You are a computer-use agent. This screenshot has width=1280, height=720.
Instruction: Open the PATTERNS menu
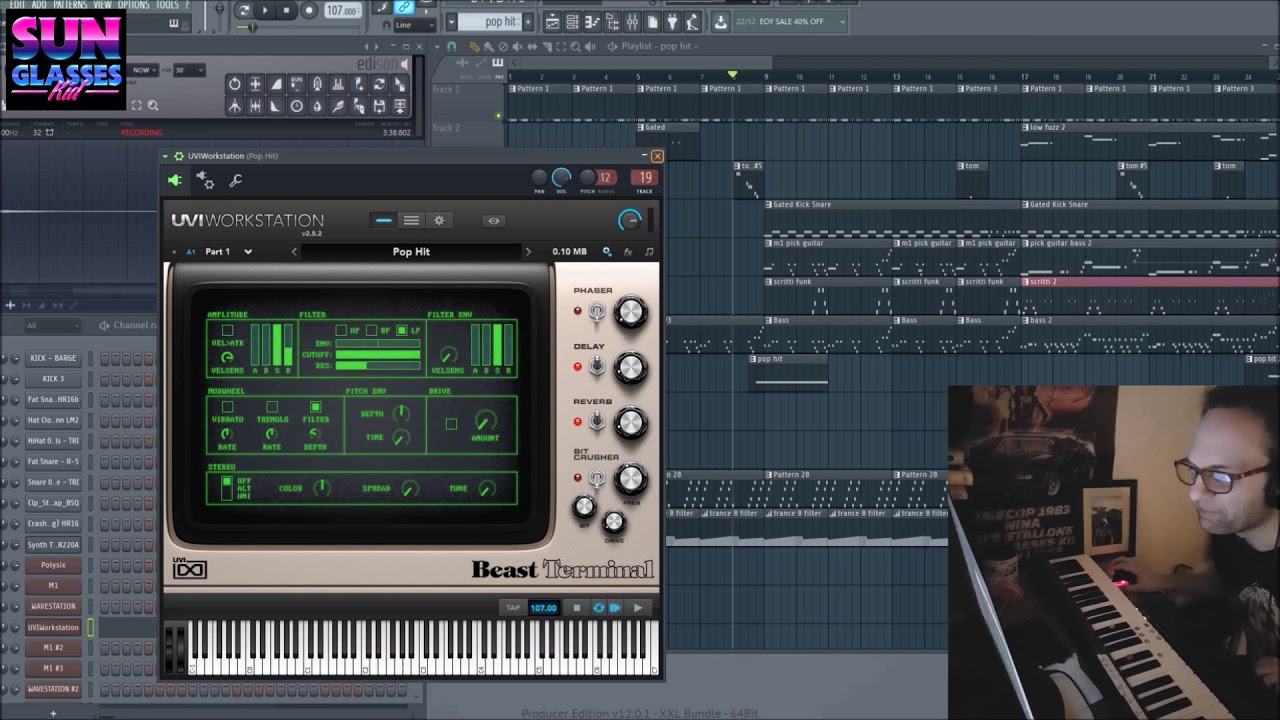[70, 5]
